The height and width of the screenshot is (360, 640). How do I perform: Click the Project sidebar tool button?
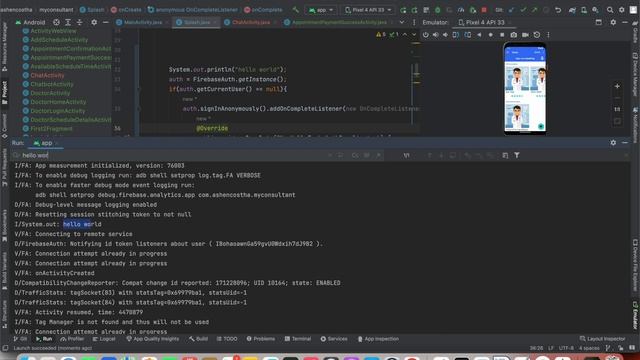point(4,92)
